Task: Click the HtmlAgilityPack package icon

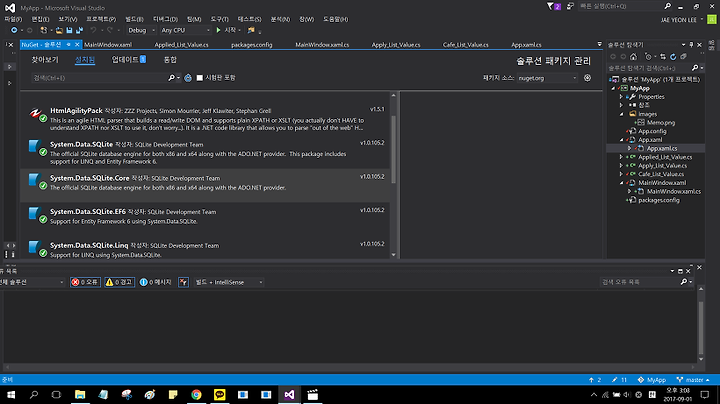Action: point(36,114)
